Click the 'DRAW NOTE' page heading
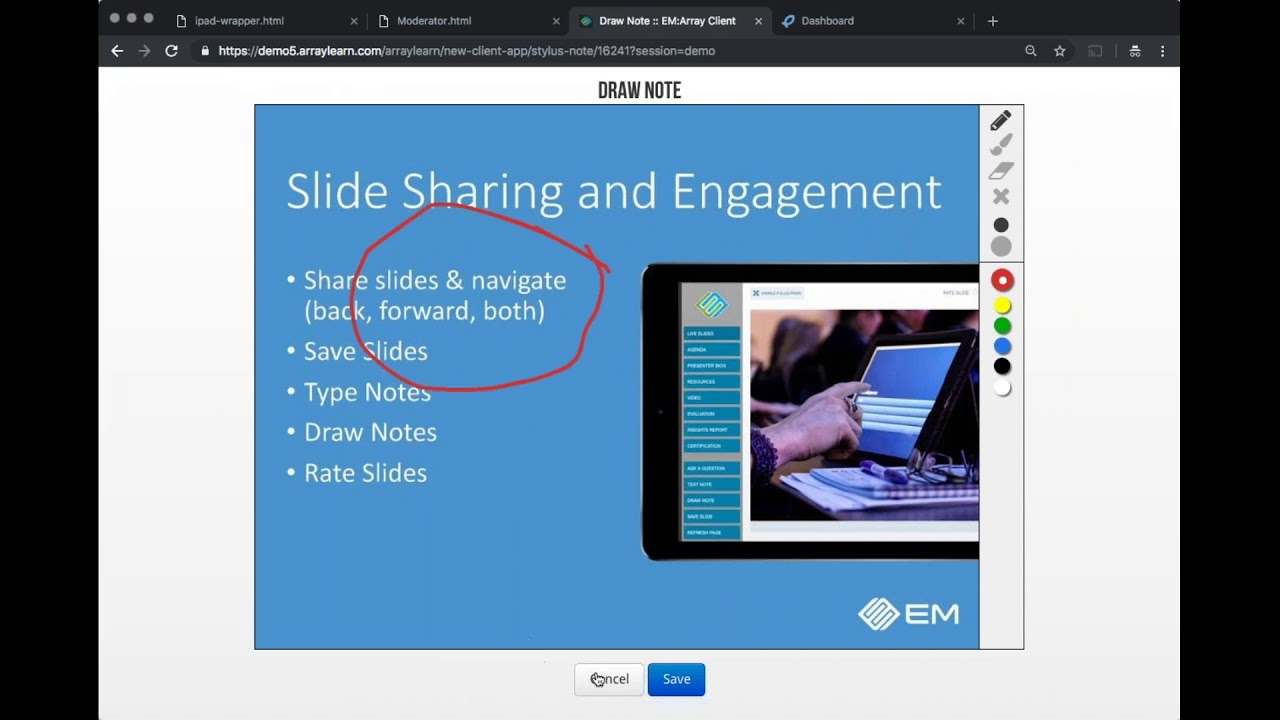 pos(639,91)
